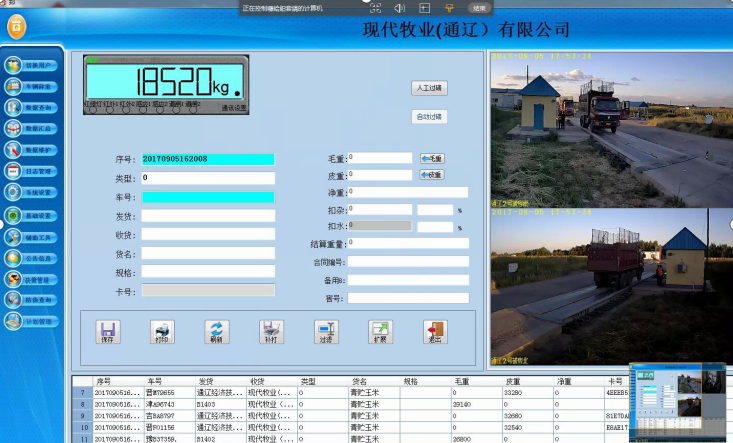Click the 发货 shipper input field

[x=208, y=216]
